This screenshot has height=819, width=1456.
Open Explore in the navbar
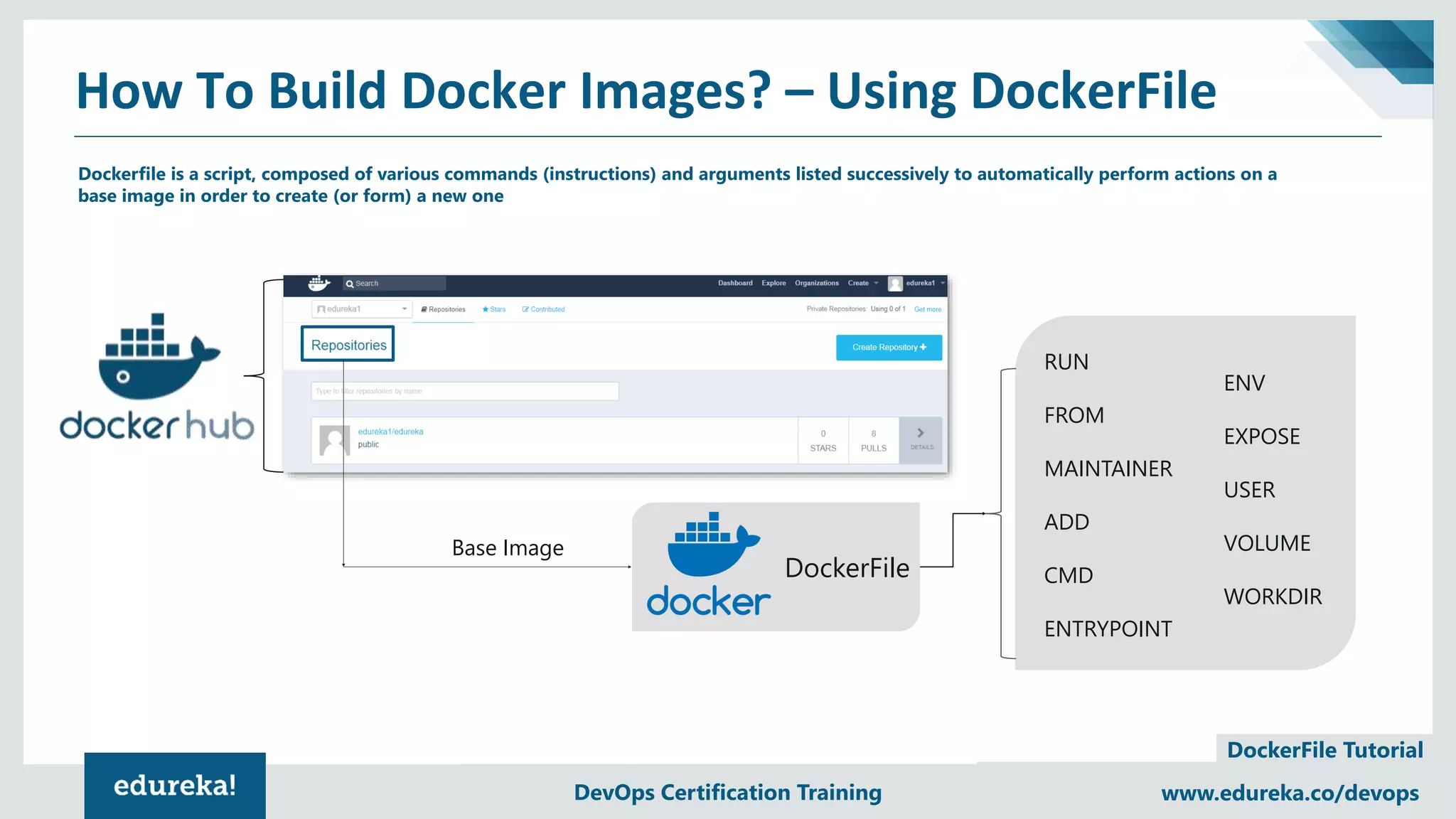pos(773,283)
